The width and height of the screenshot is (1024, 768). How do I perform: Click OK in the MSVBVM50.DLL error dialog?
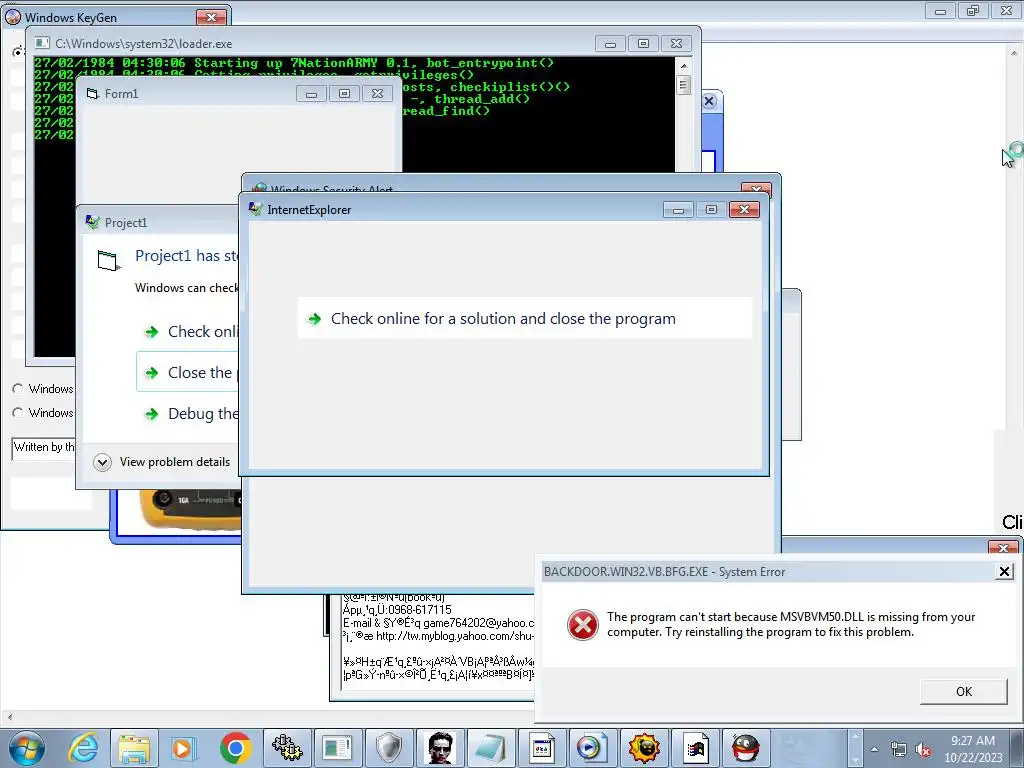tap(963, 692)
